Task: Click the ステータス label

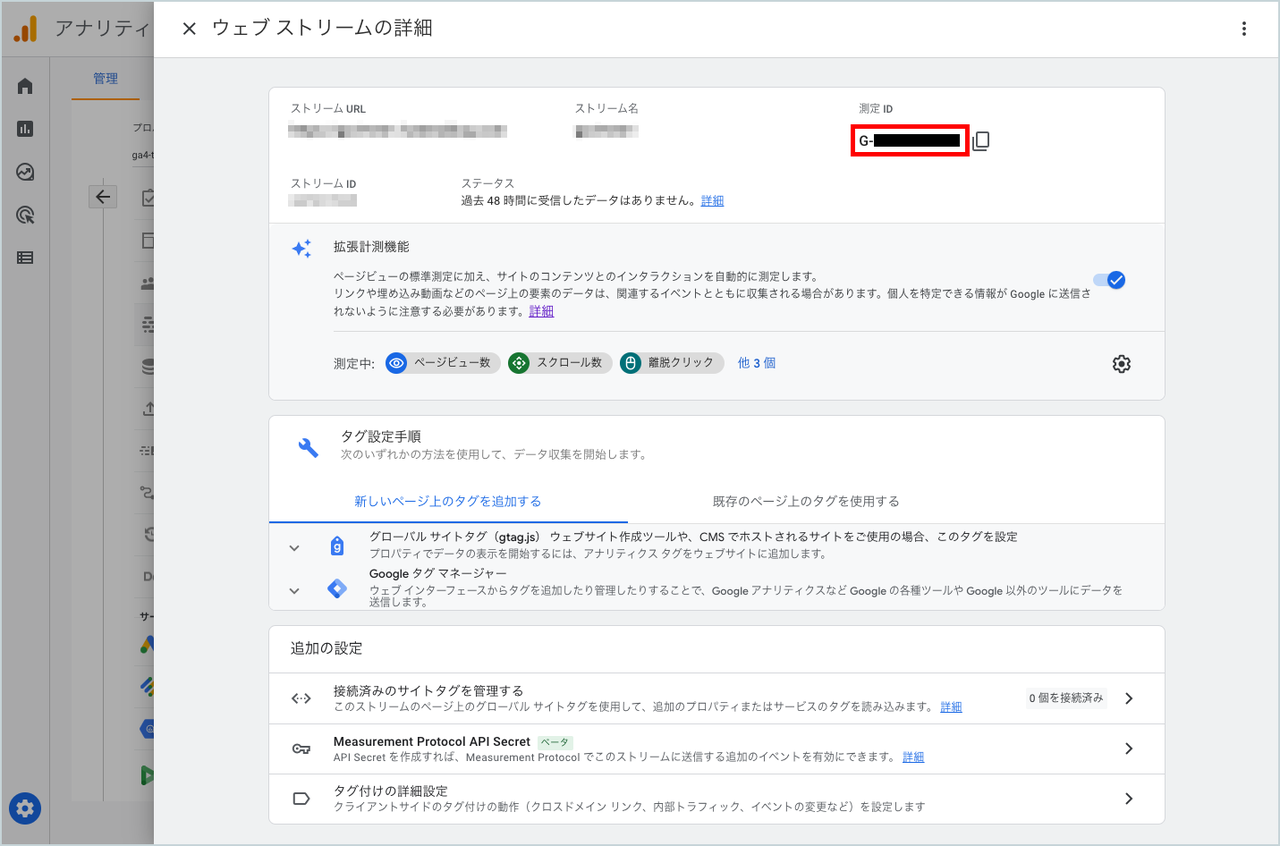Action: tap(488, 184)
